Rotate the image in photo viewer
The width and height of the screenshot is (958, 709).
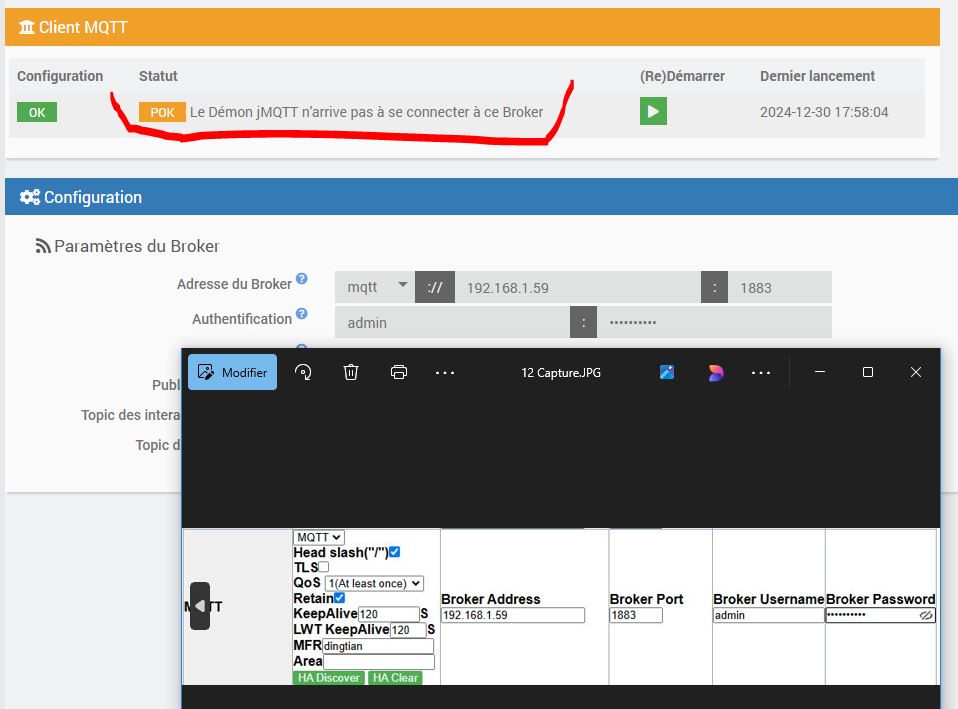click(303, 372)
